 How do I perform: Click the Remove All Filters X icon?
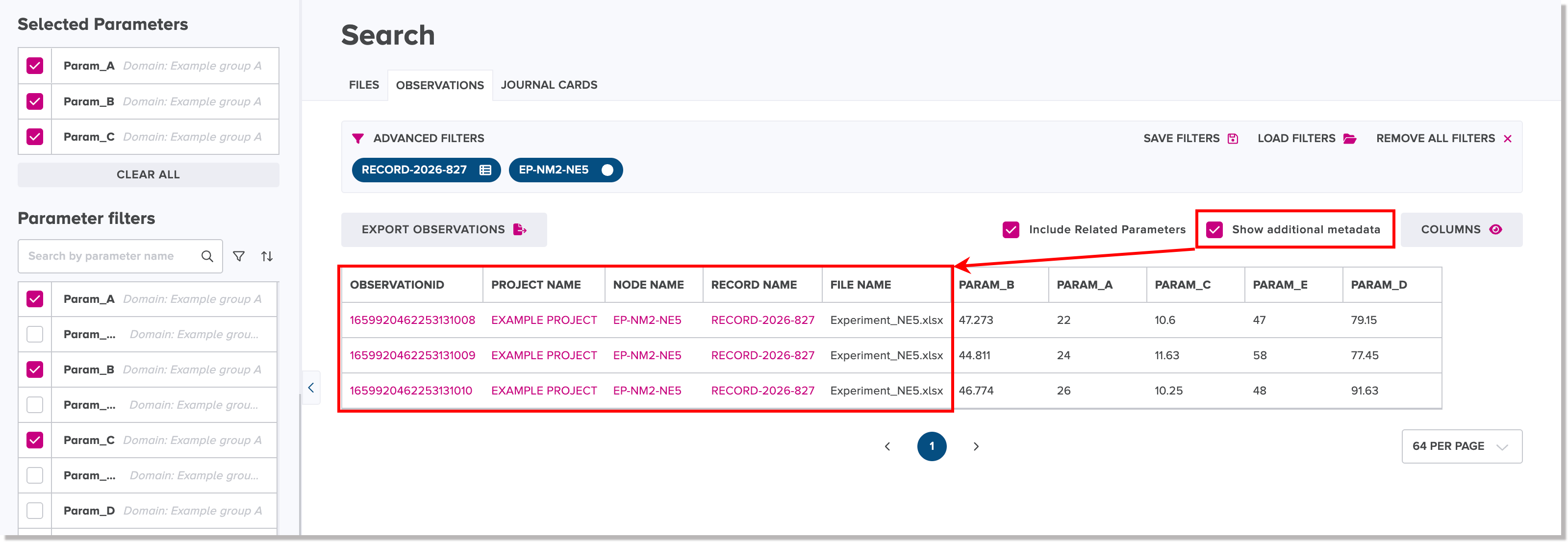click(x=1508, y=139)
